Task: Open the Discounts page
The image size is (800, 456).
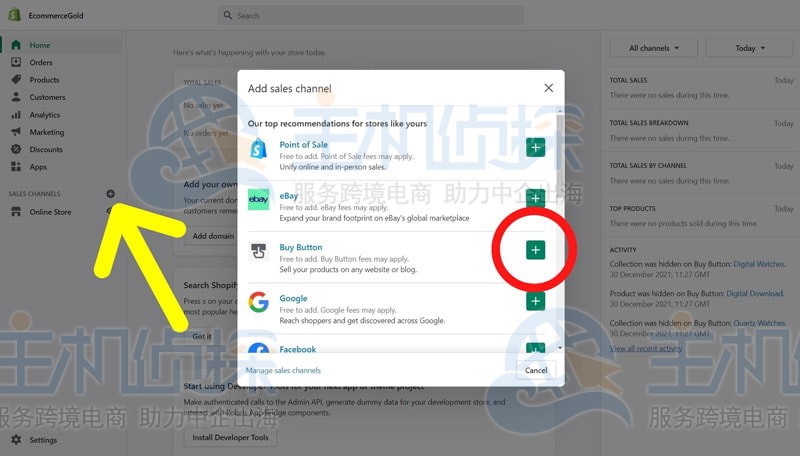Action: 46,149
